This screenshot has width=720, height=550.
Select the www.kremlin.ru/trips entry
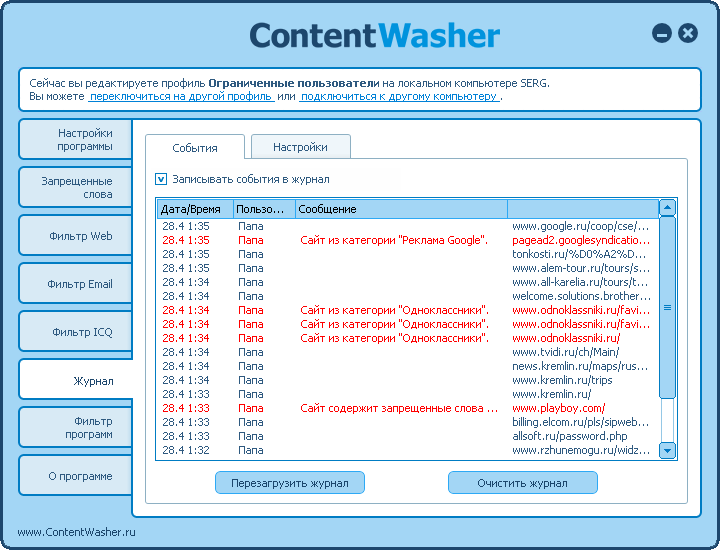coord(407,380)
